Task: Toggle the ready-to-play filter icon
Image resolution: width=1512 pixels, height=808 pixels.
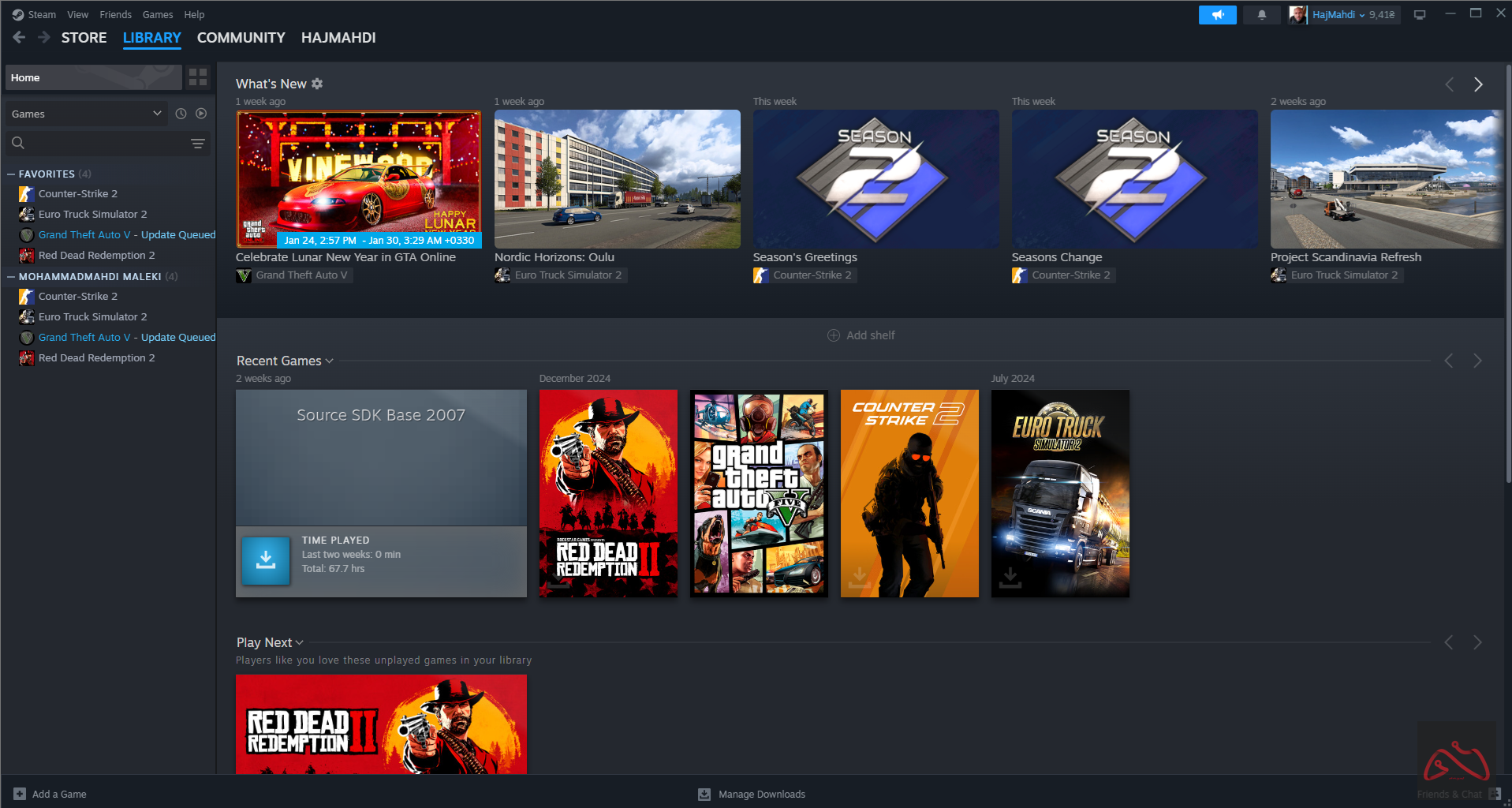Action: (201, 114)
